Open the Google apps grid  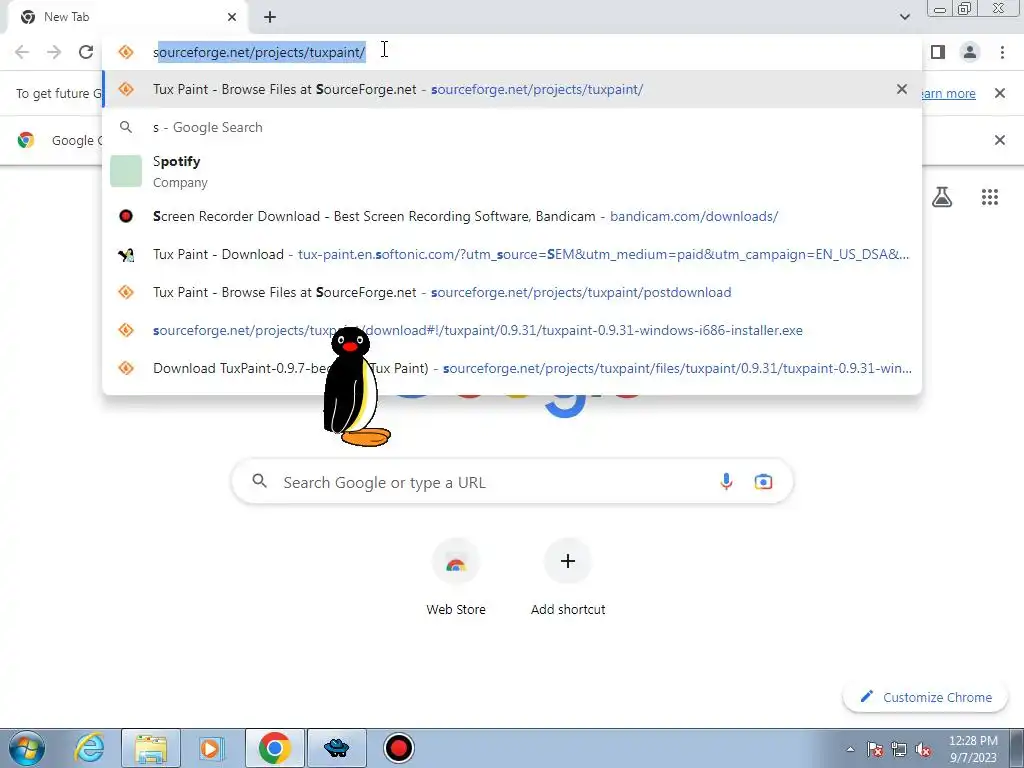click(989, 197)
